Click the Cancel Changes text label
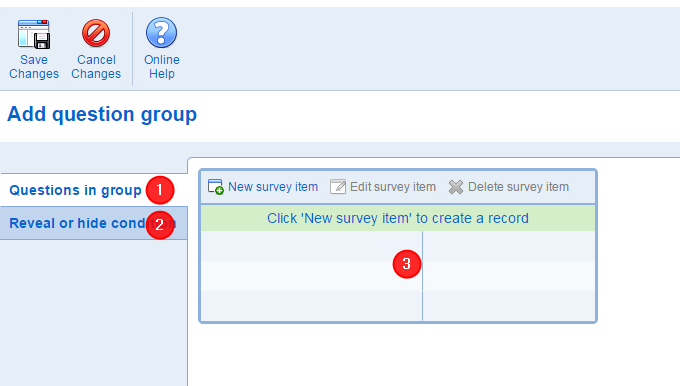The width and height of the screenshot is (680, 386). [x=96, y=67]
